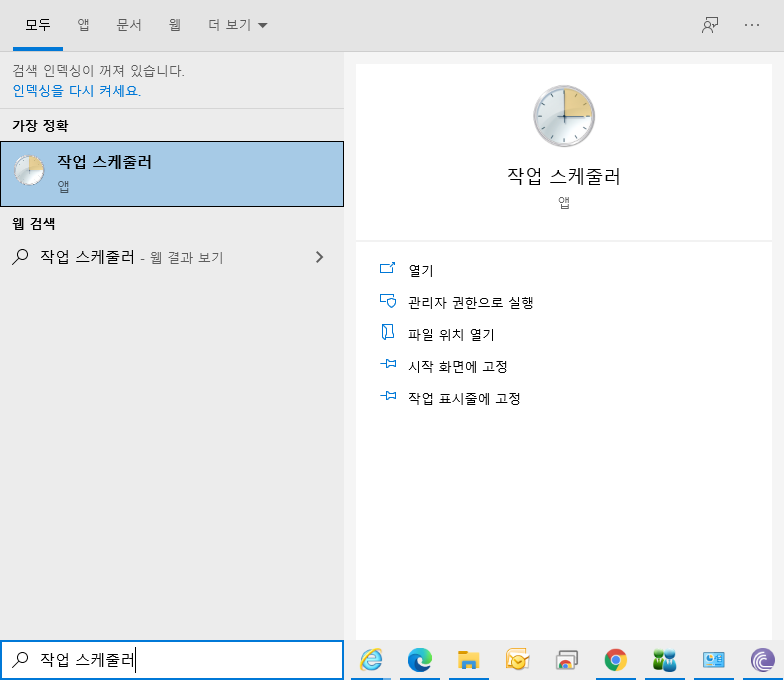Open the purple swirl app on the taskbar

point(762,660)
